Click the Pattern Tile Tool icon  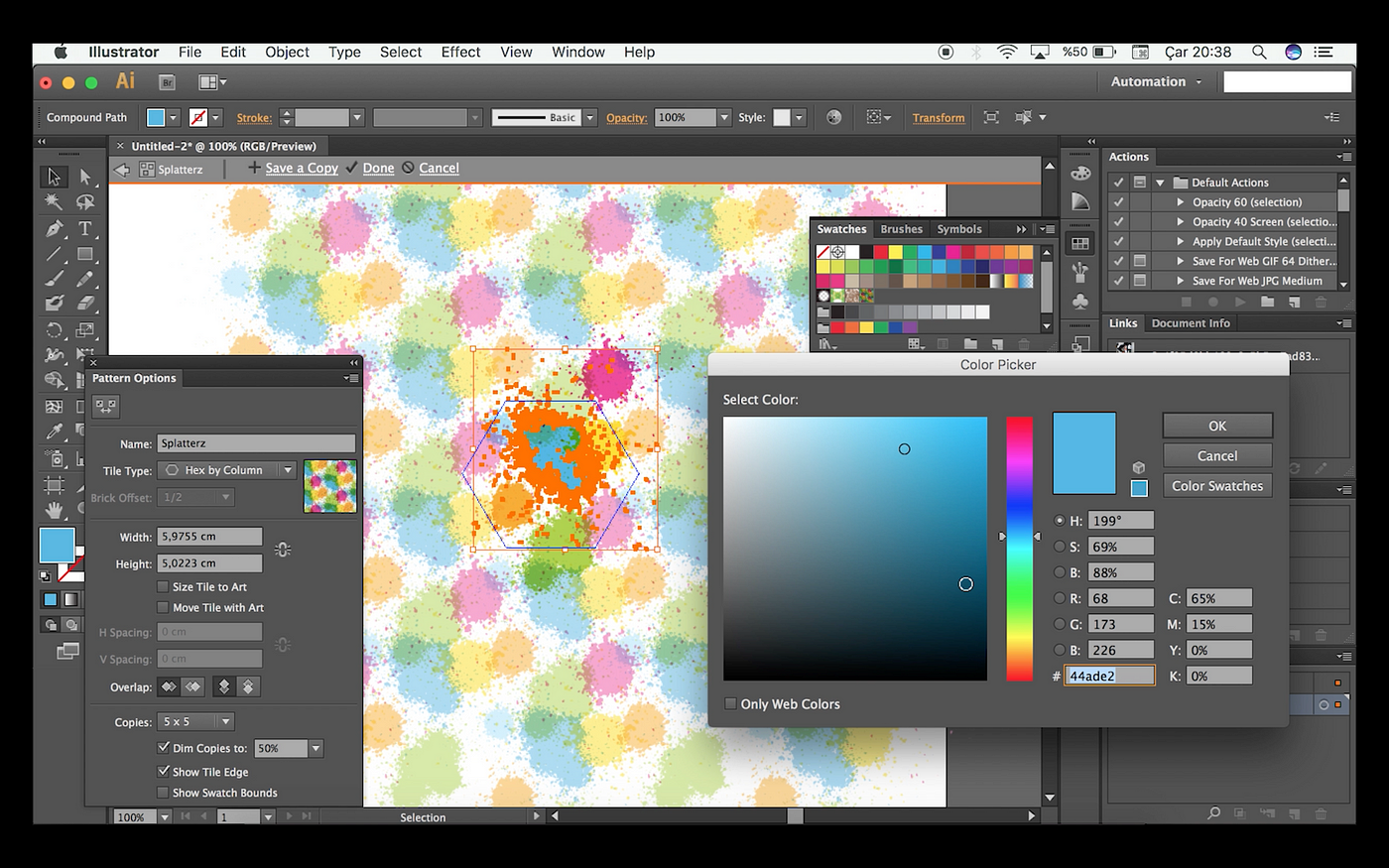[106, 405]
